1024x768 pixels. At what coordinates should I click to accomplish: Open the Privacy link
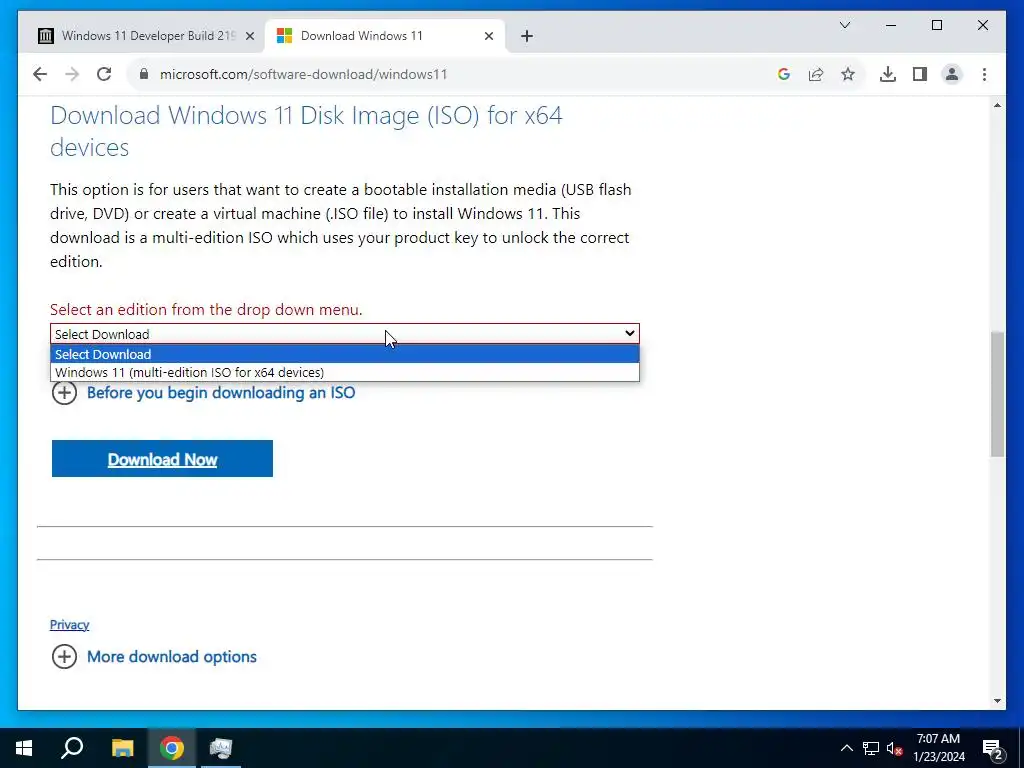coord(69,624)
